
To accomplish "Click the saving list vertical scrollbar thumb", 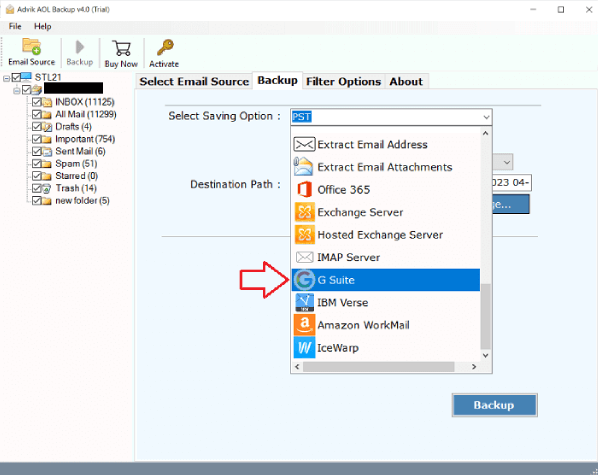I will 485,316.
